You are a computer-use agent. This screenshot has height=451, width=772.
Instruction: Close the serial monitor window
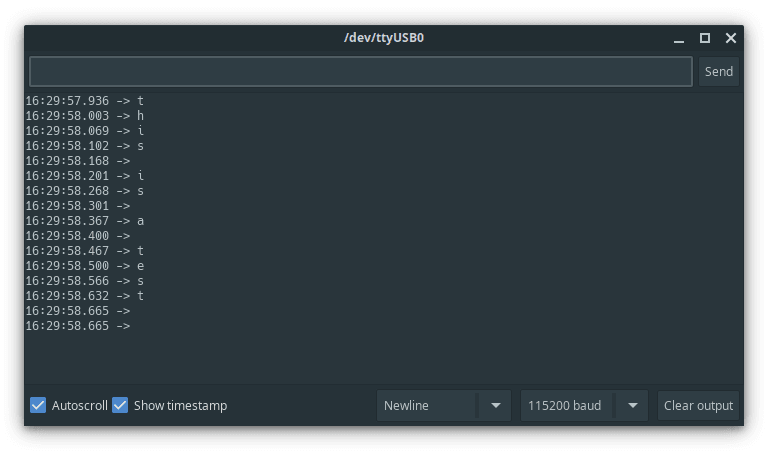pyautogui.click(x=731, y=38)
